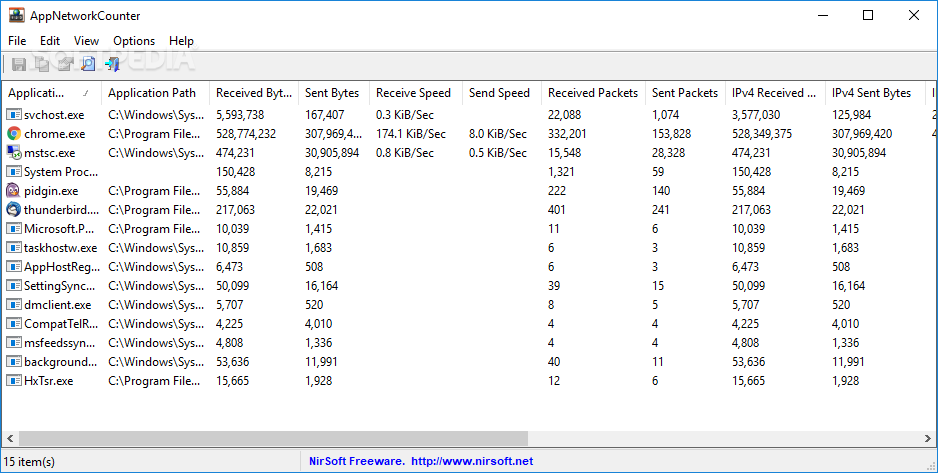Click the System Process row icon
This screenshot has width=938, height=473.
14,172
